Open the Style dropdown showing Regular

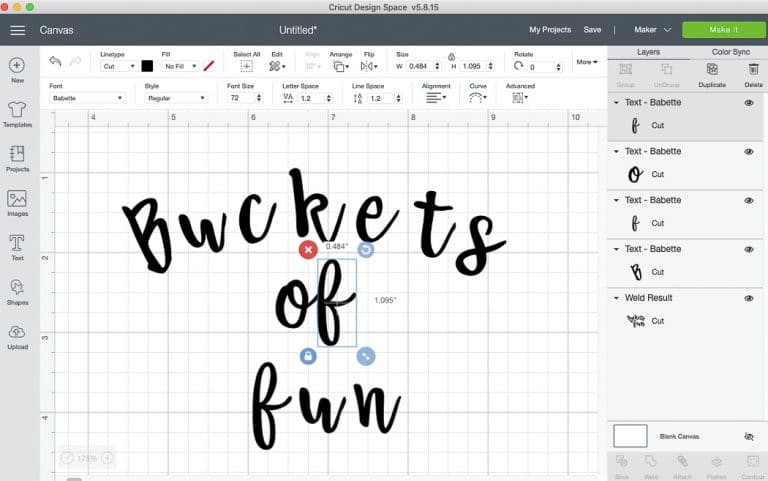tap(176, 98)
